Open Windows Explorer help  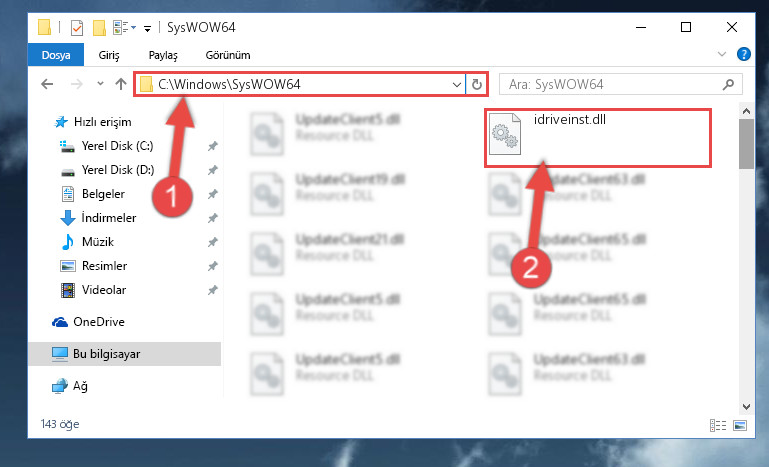pos(743,54)
